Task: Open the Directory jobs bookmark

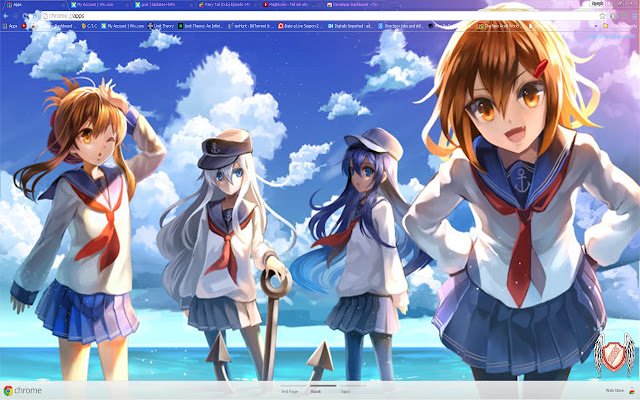Action: click(x=401, y=26)
